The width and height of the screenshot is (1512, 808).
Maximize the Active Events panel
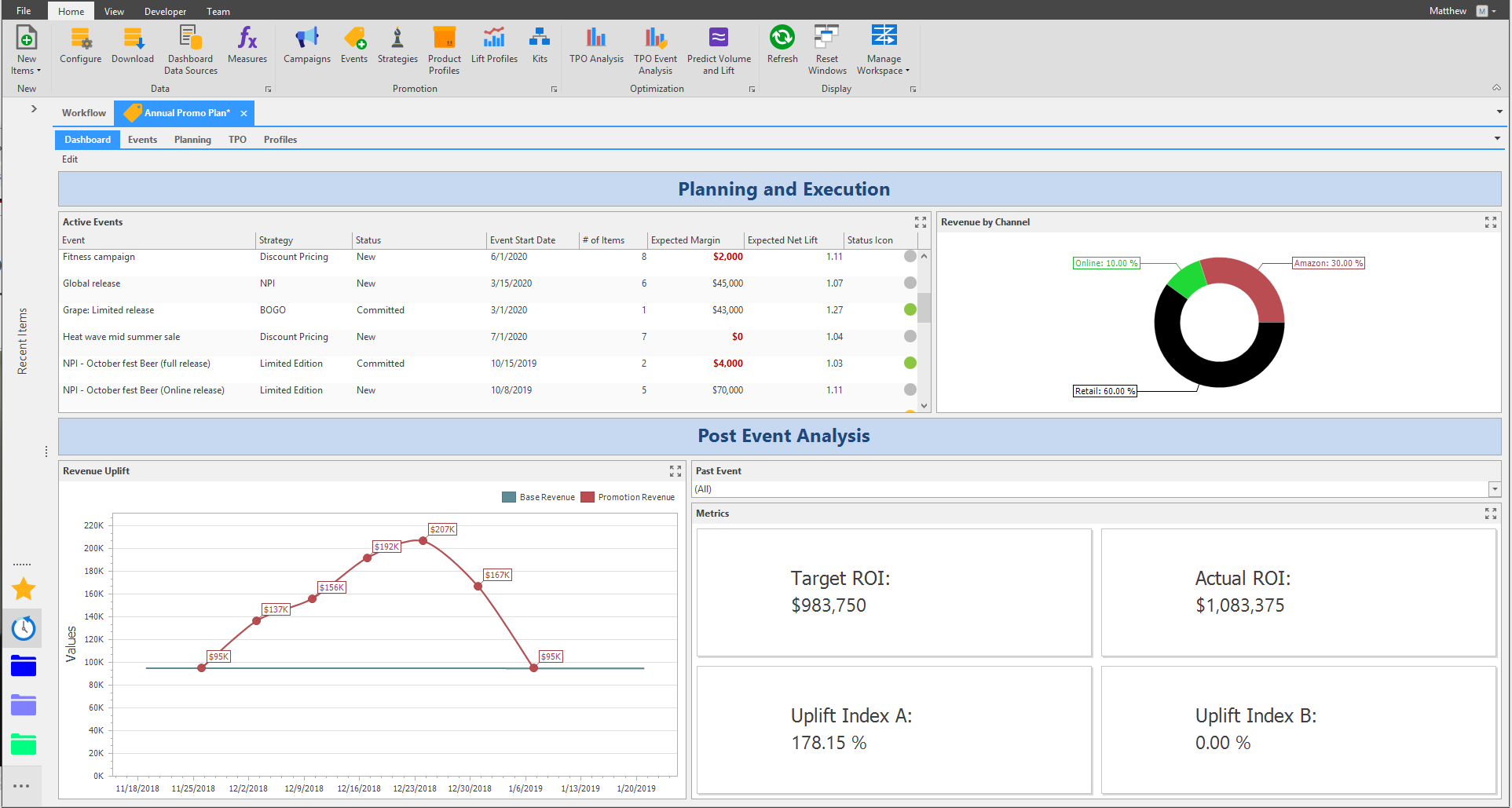[921, 222]
